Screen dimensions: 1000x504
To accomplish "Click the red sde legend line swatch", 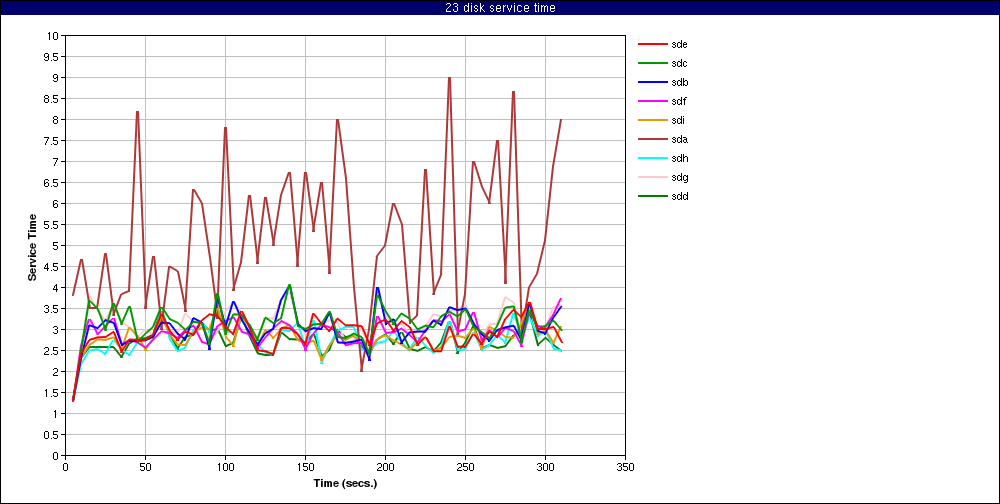I will tap(651, 44).
